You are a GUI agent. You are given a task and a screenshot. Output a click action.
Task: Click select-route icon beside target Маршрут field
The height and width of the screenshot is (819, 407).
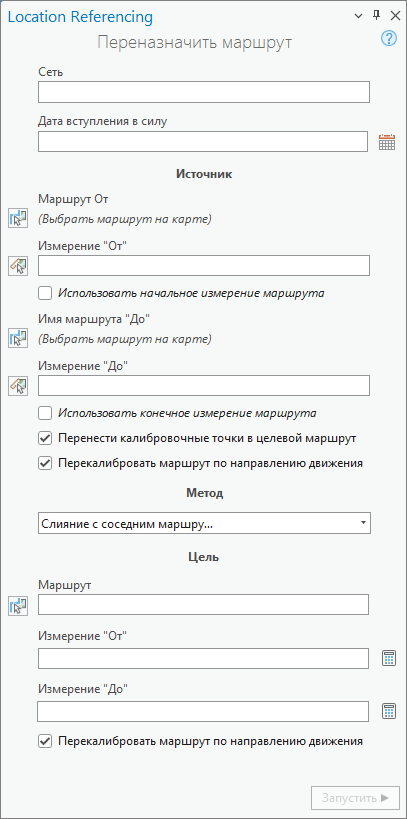(x=18, y=606)
